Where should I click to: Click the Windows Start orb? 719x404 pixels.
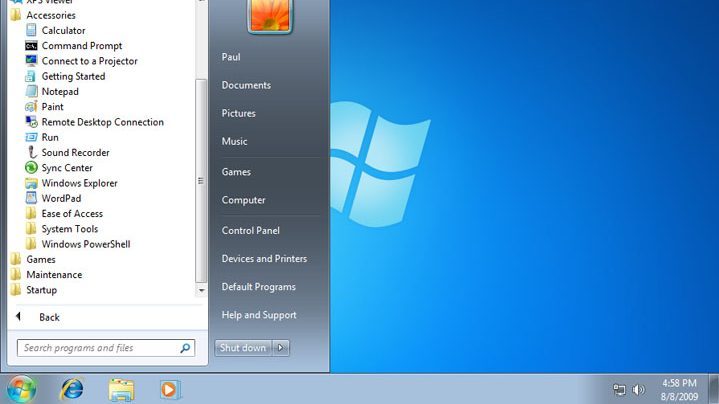[20, 388]
